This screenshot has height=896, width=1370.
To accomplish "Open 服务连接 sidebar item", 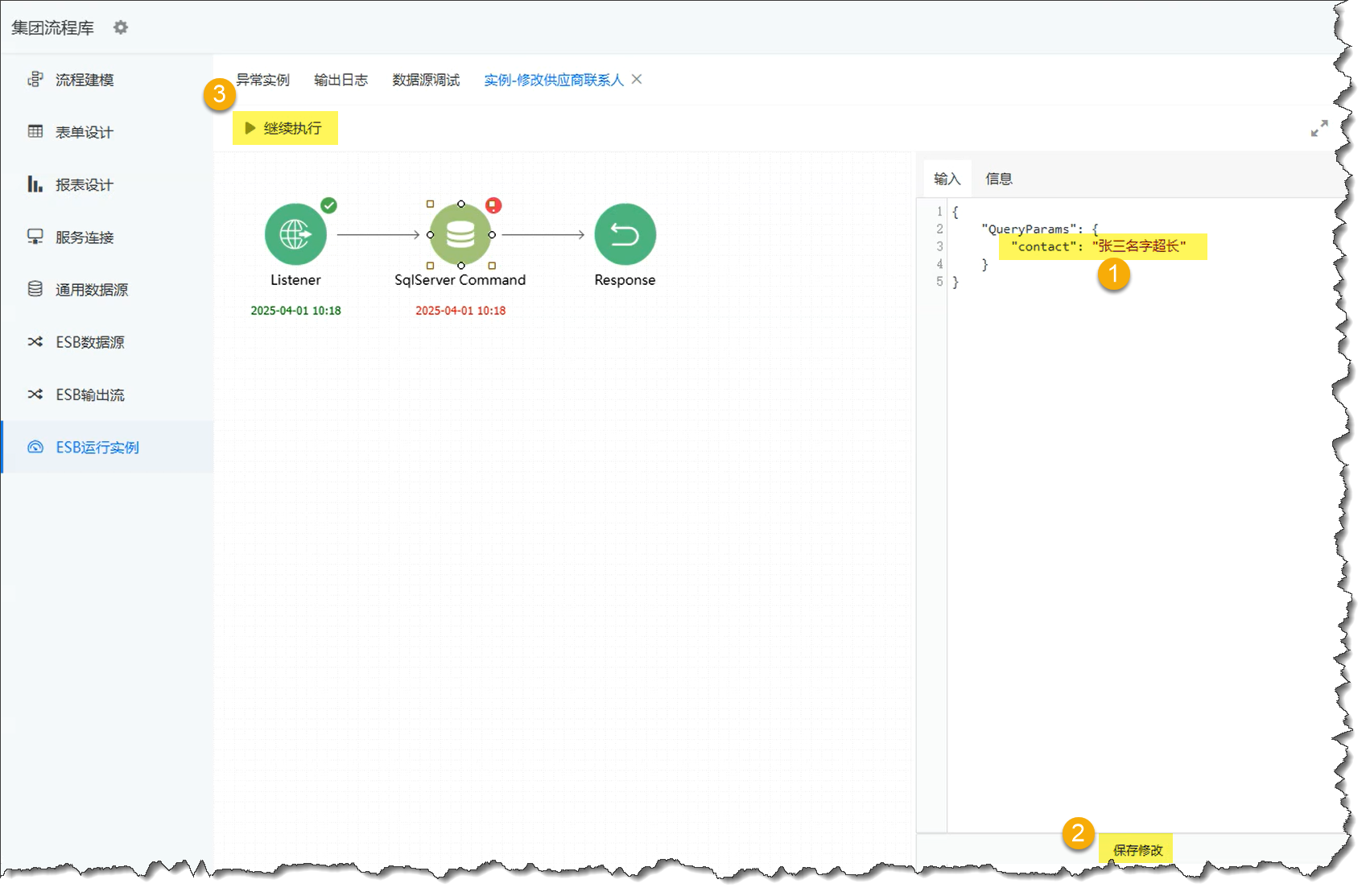I will pos(84,237).
